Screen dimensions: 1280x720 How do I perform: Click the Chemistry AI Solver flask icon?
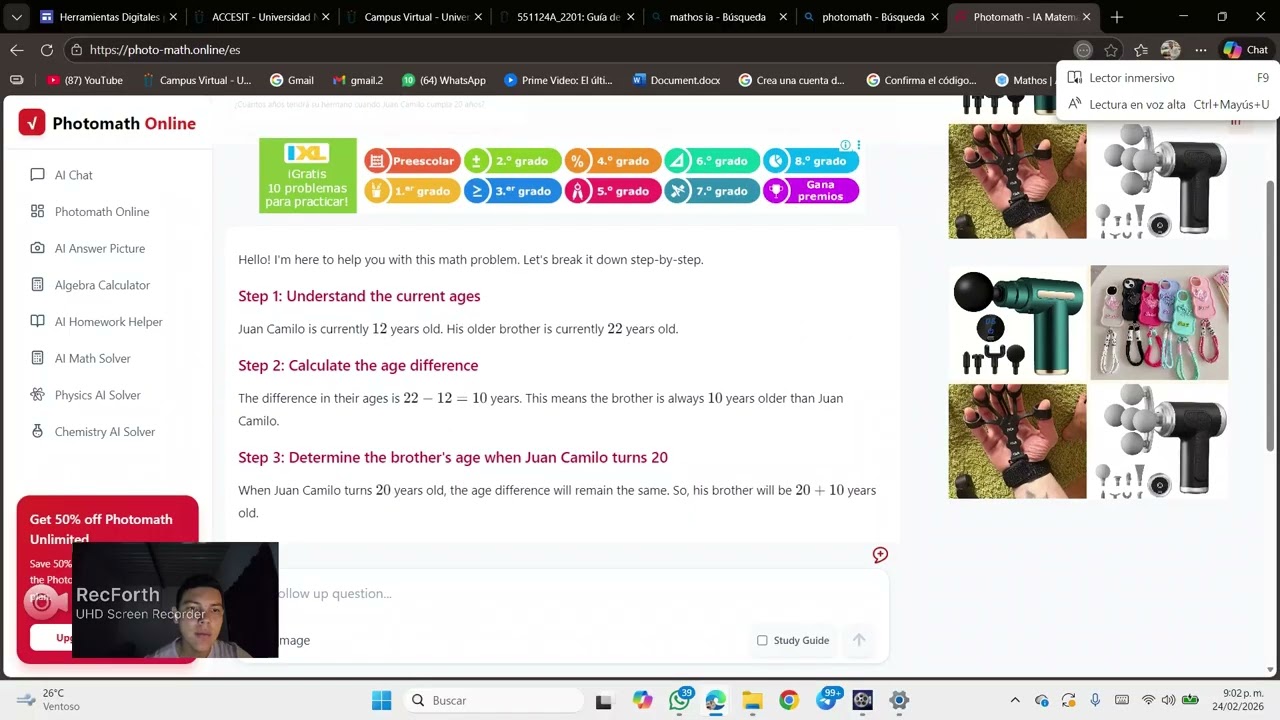point(37,432)
